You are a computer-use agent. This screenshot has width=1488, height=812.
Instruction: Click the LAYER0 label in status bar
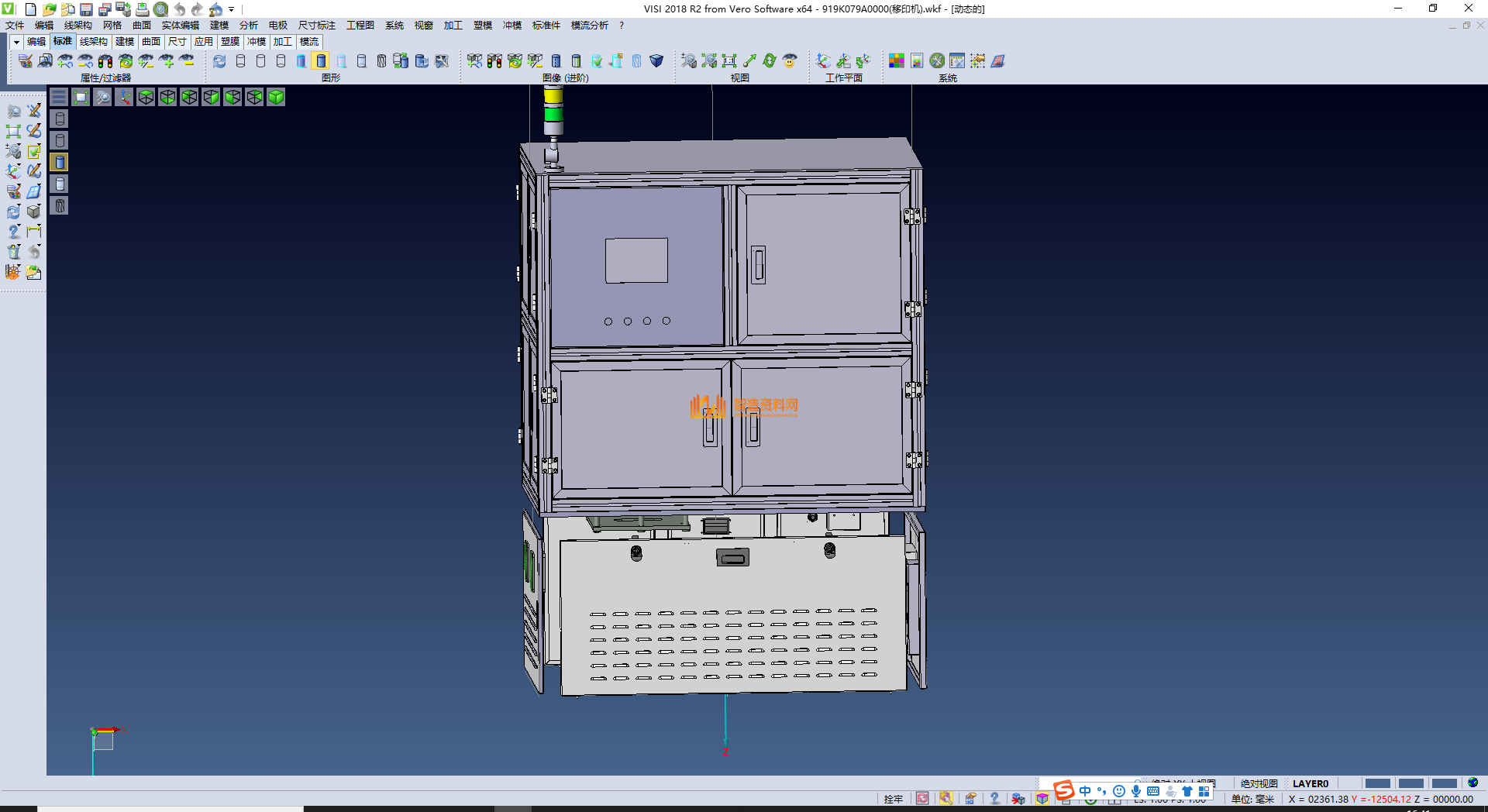pos(1310,783)
